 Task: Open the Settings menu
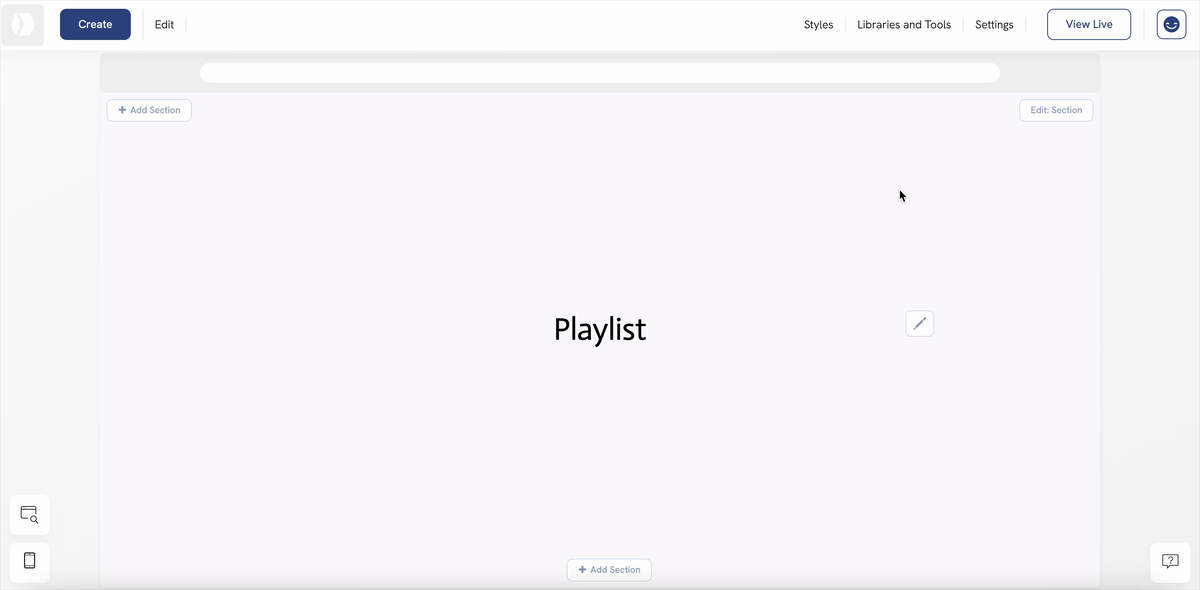(994, 24)
